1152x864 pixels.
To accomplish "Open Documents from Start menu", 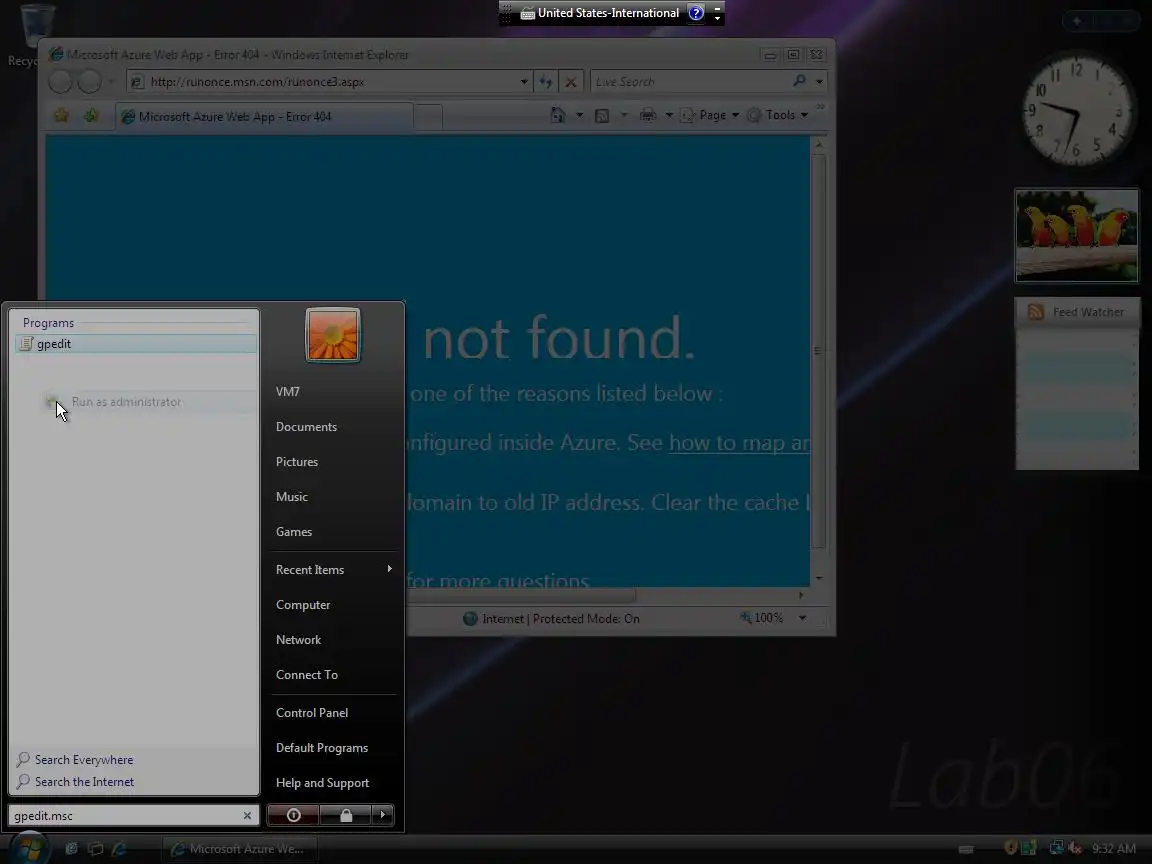I will click(x=306, y=427).
